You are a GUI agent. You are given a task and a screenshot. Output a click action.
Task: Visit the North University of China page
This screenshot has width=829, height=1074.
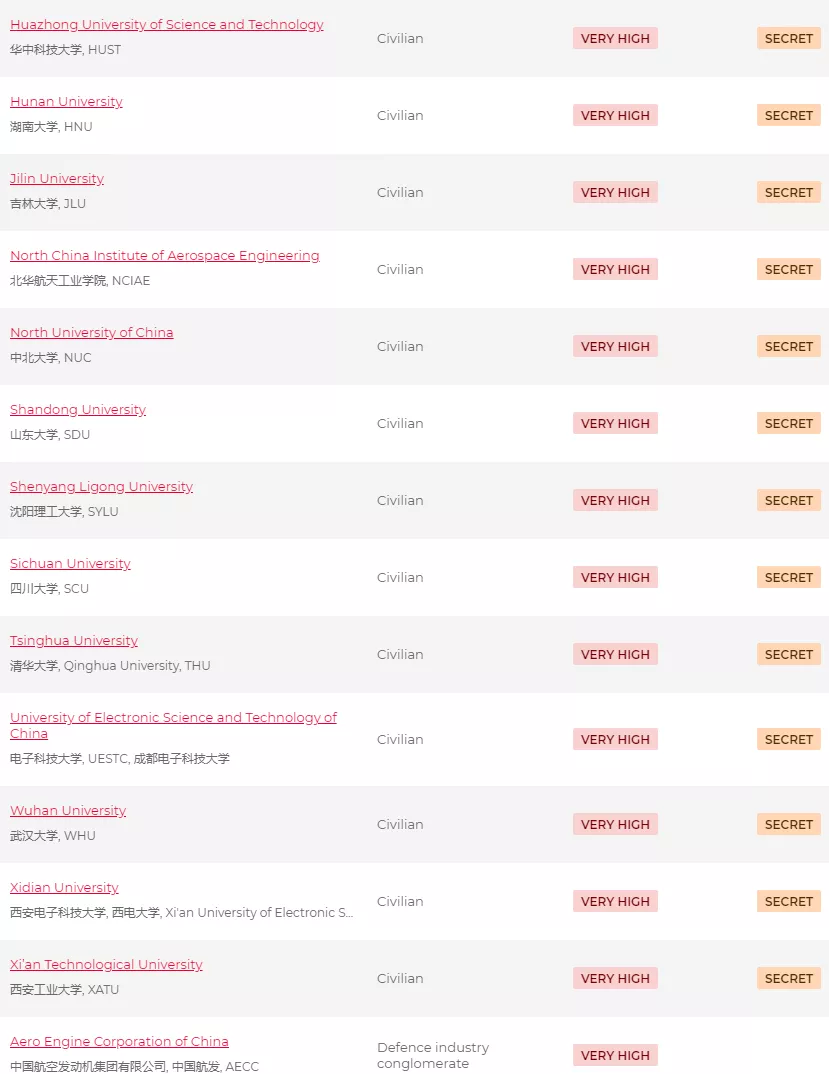click(x=91, y=333)
